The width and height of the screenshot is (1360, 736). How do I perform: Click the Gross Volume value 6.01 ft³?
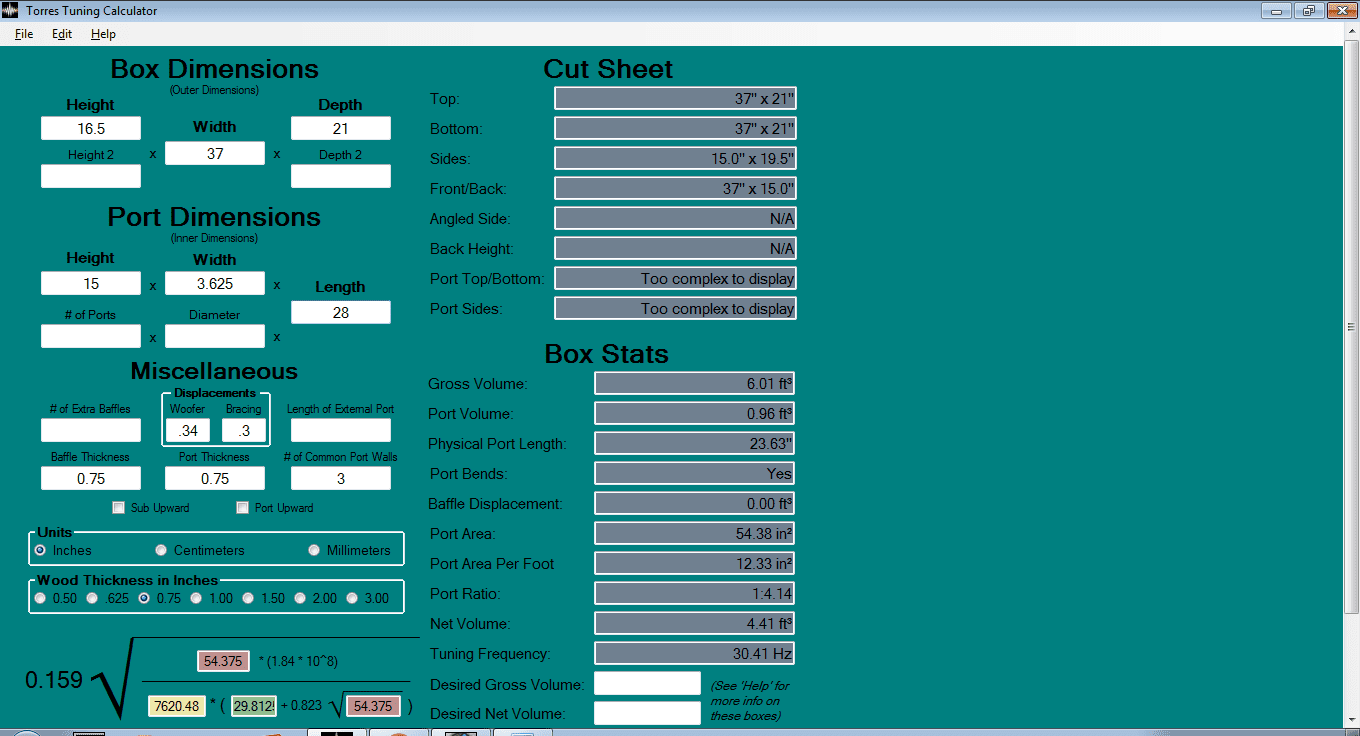pyautogui.click(x=695, y=383)
